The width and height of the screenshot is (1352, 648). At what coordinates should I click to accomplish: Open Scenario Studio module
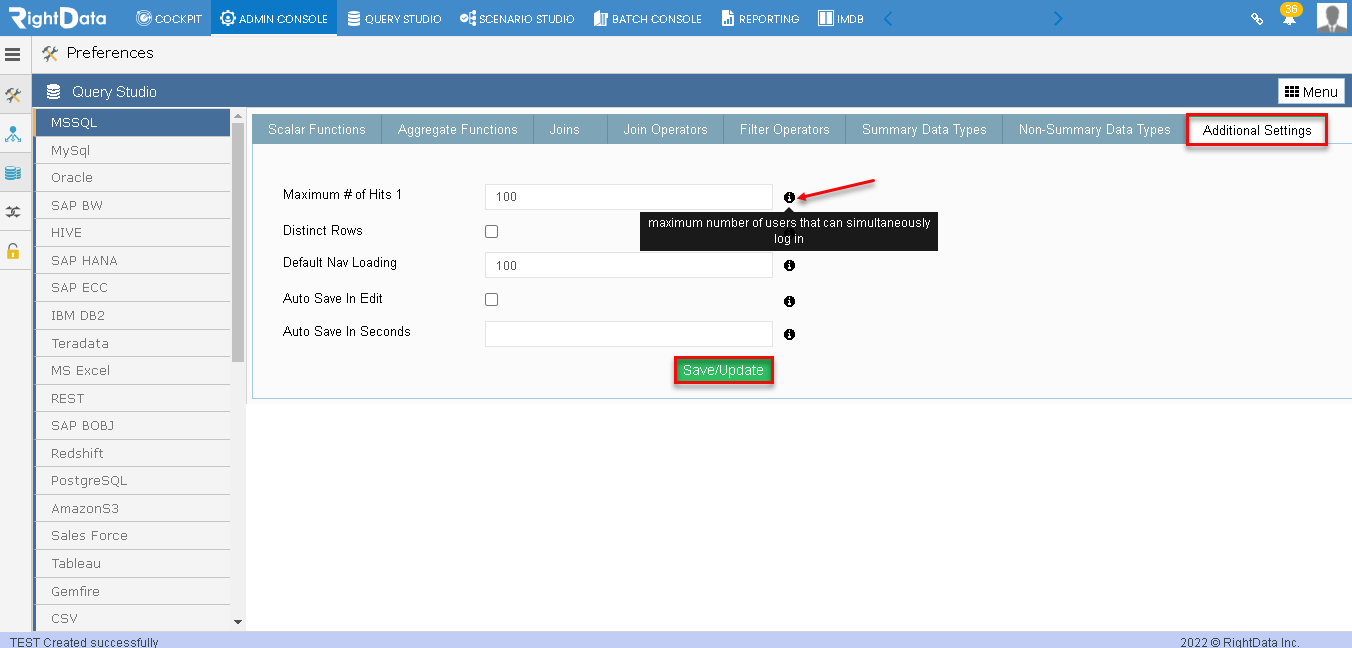coord(517,18)
